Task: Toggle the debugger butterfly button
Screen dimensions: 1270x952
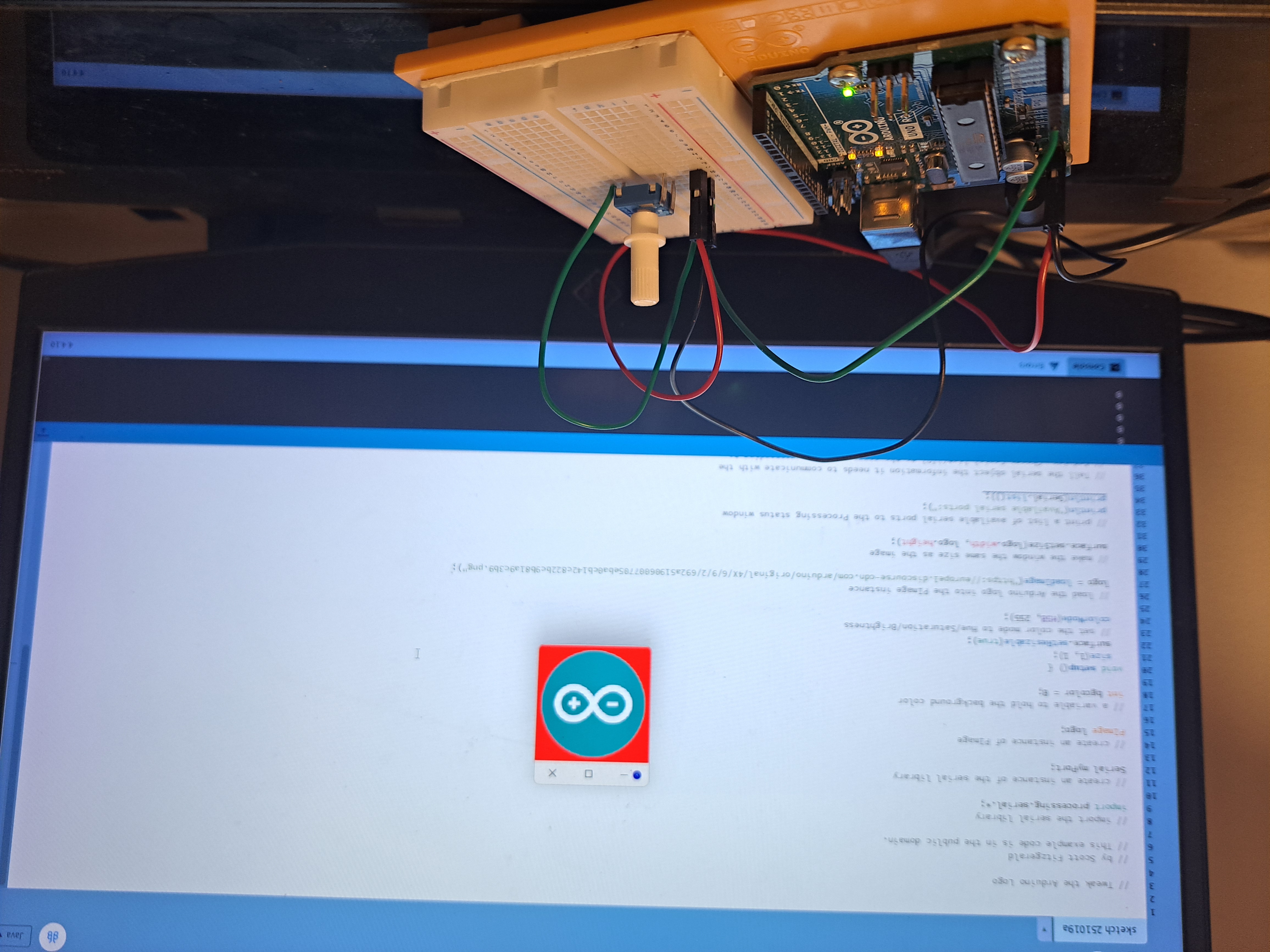Action: click(53, 937)
